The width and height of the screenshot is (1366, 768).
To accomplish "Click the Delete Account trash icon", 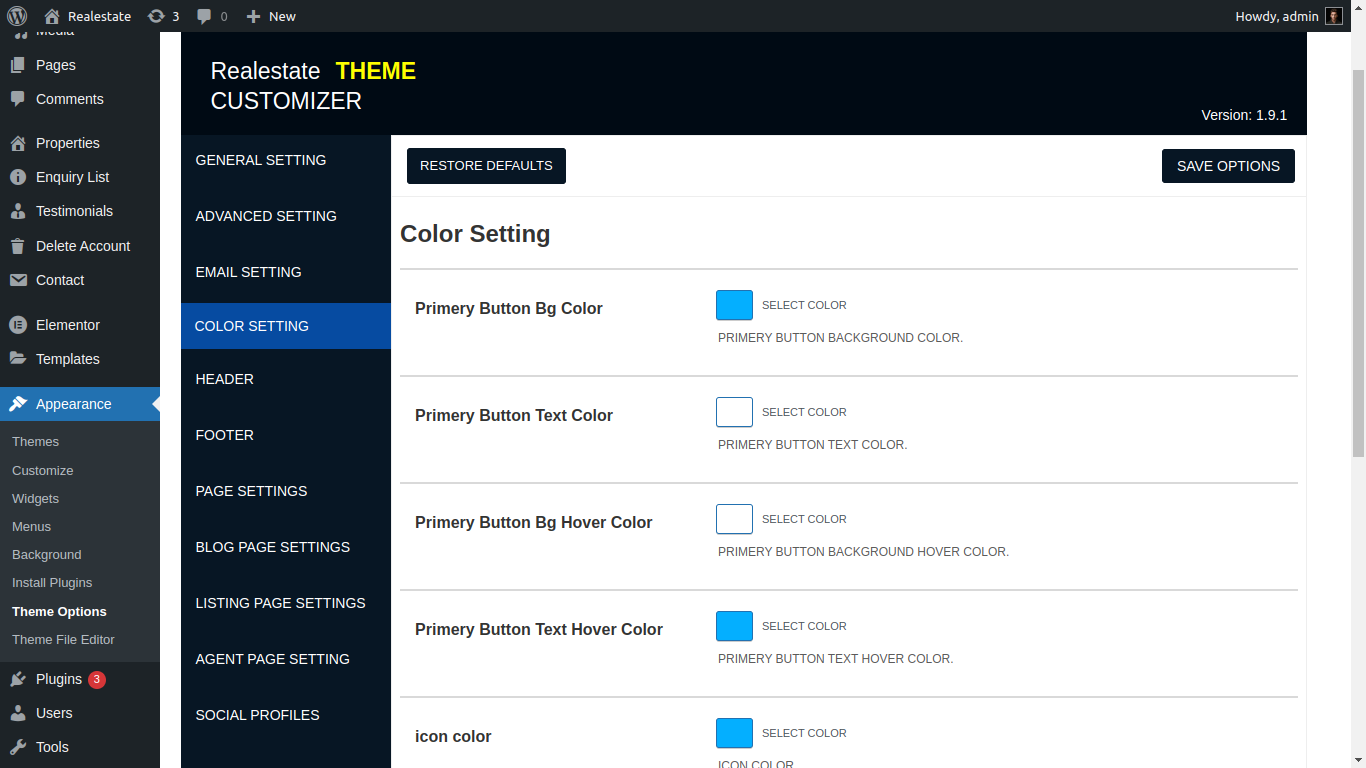I will pyautogui.click(x=18, y=246).
